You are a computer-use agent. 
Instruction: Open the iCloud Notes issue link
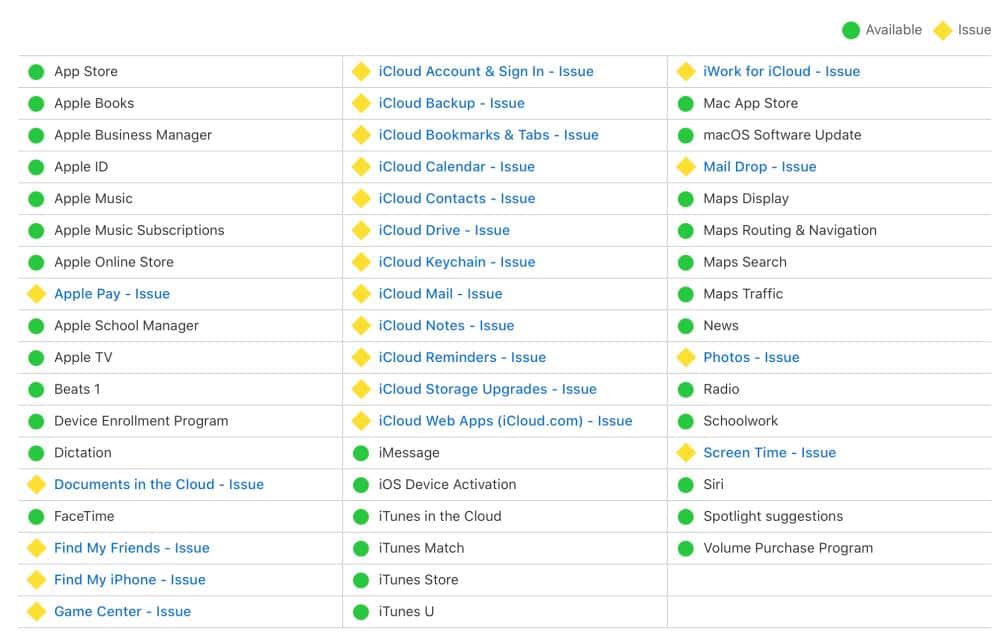[446, 326]
